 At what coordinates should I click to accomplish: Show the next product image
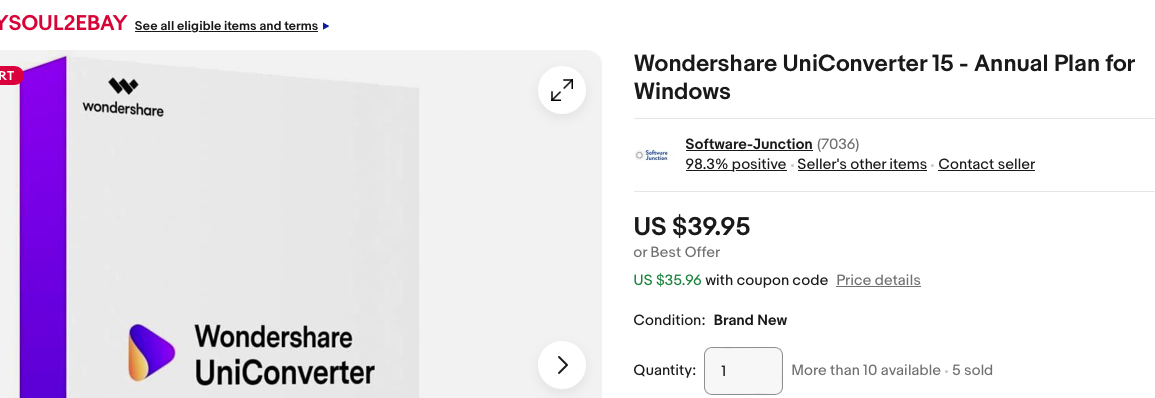(562, 365)
